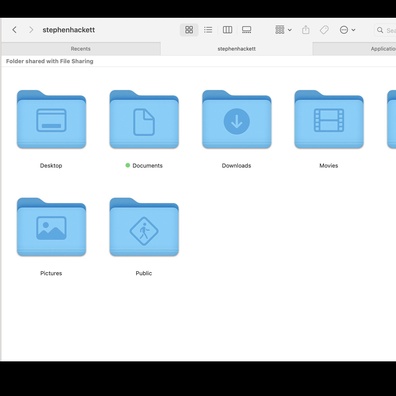Select the Documents folder icon
The height and width of the screenshot is (396, 396).
point(144,119)
